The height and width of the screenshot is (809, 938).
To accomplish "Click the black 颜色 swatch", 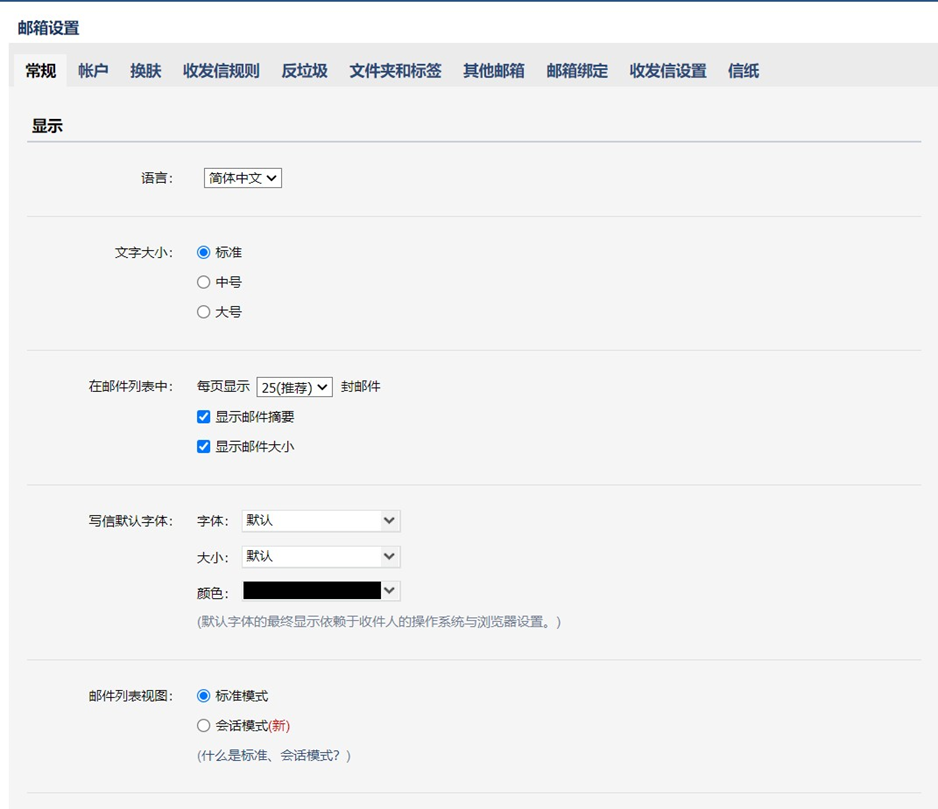I will (312, 591).
